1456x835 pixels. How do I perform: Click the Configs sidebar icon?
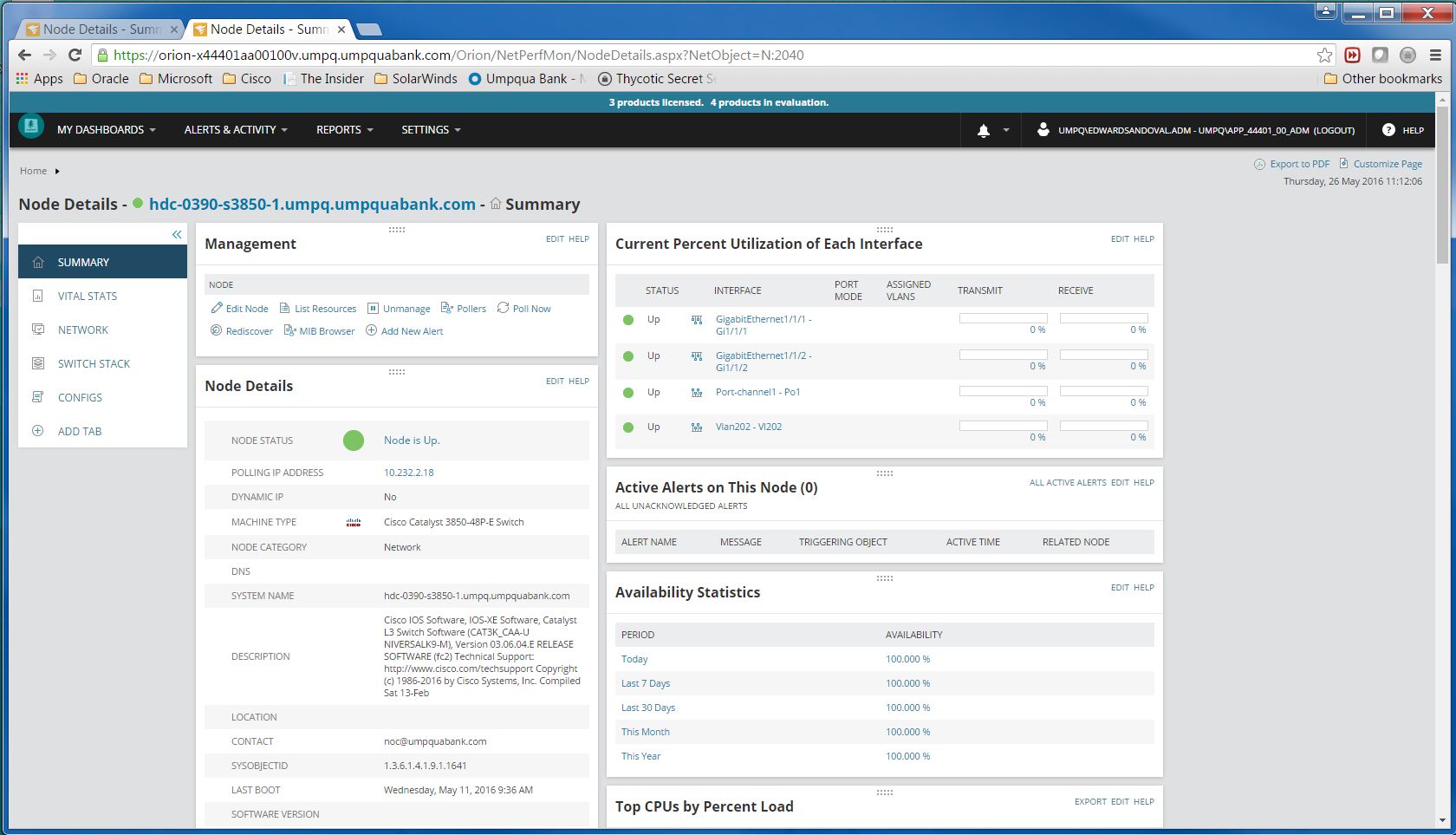point(37,397)
